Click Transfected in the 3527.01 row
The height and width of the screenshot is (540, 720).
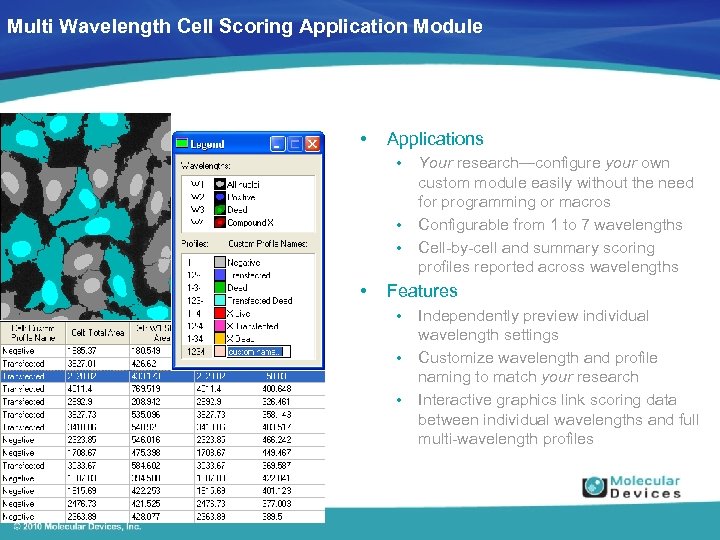[x=23, y=364]
